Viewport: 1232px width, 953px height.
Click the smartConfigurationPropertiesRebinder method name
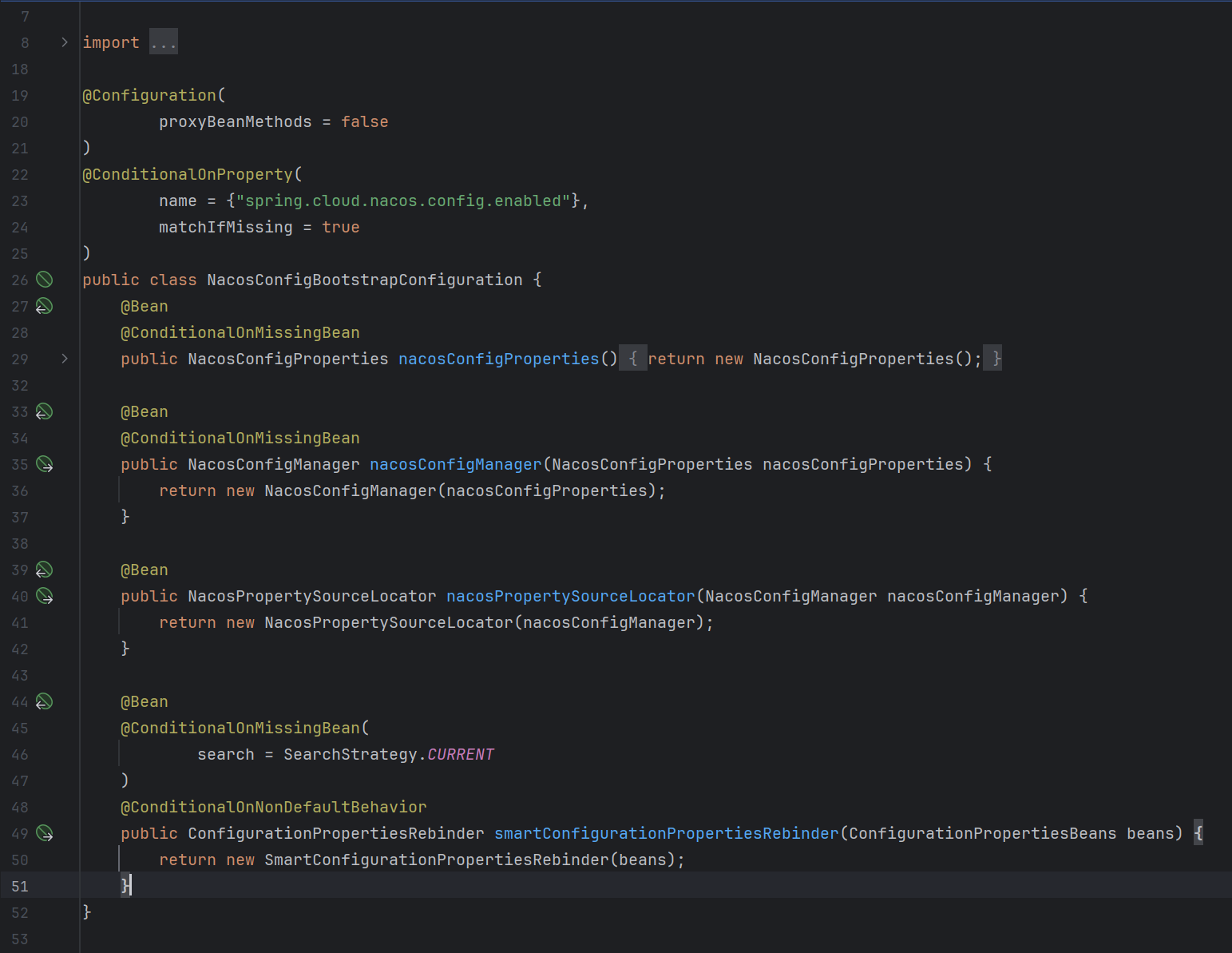pyautogui.click(x=666, y=833)
